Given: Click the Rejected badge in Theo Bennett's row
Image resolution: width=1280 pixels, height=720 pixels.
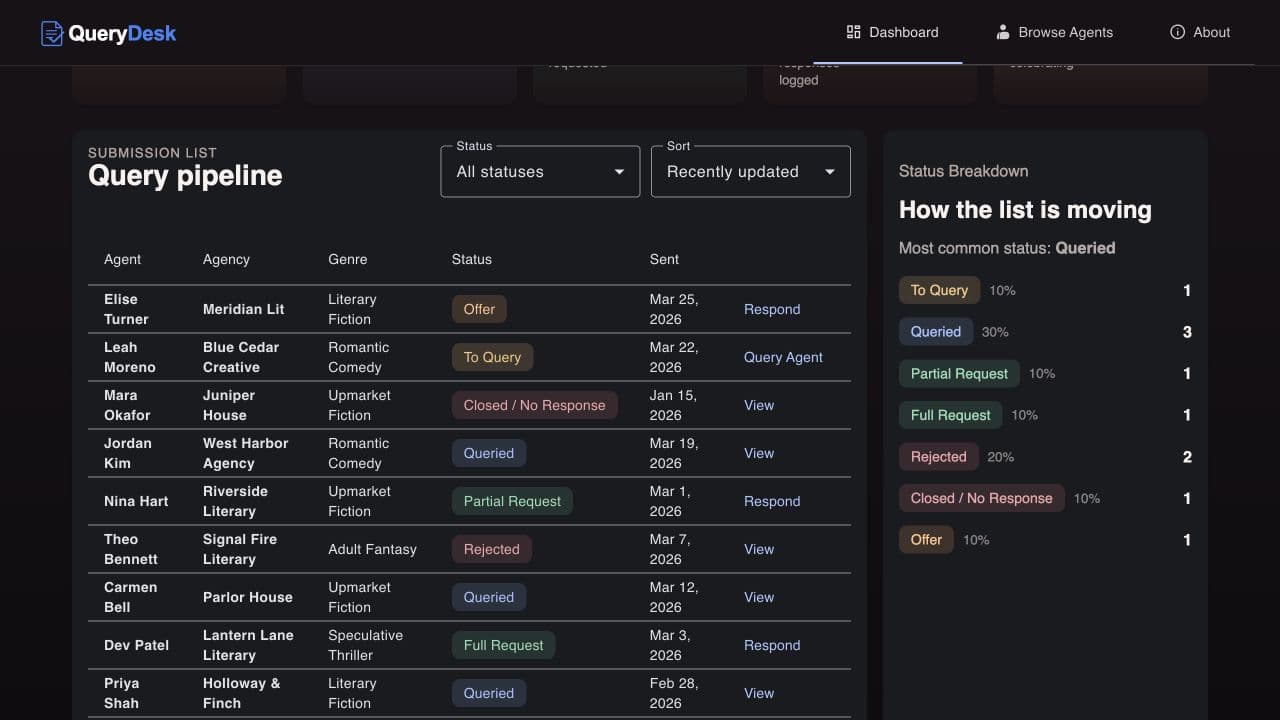Looking at the screenshot, I should [491, 549].
